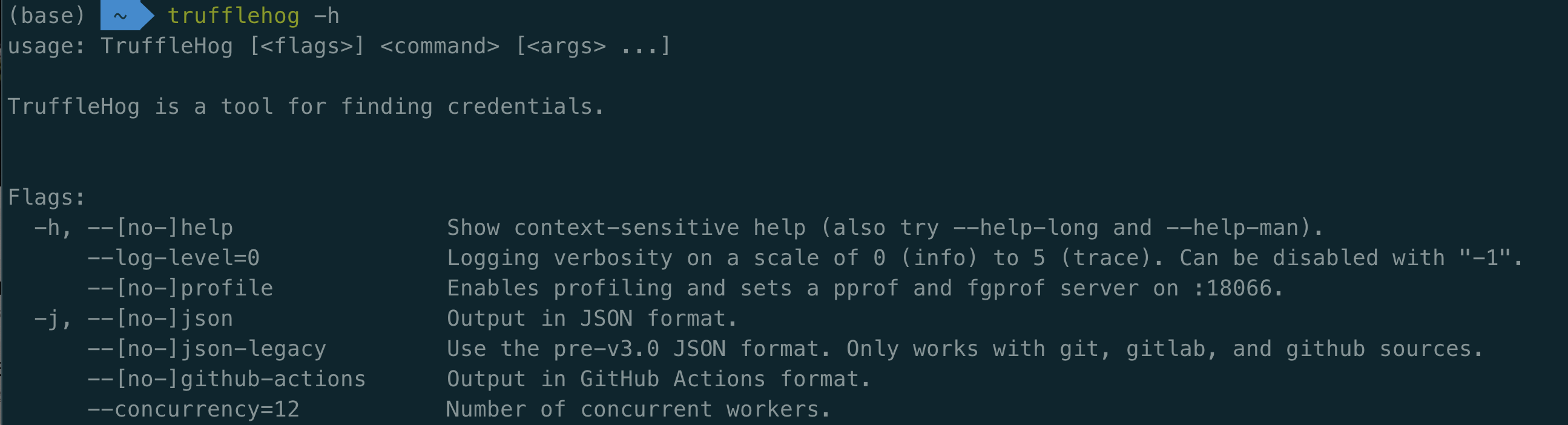
Task: Click the --concurrency=12 flag
Action: tap(194, 409)
